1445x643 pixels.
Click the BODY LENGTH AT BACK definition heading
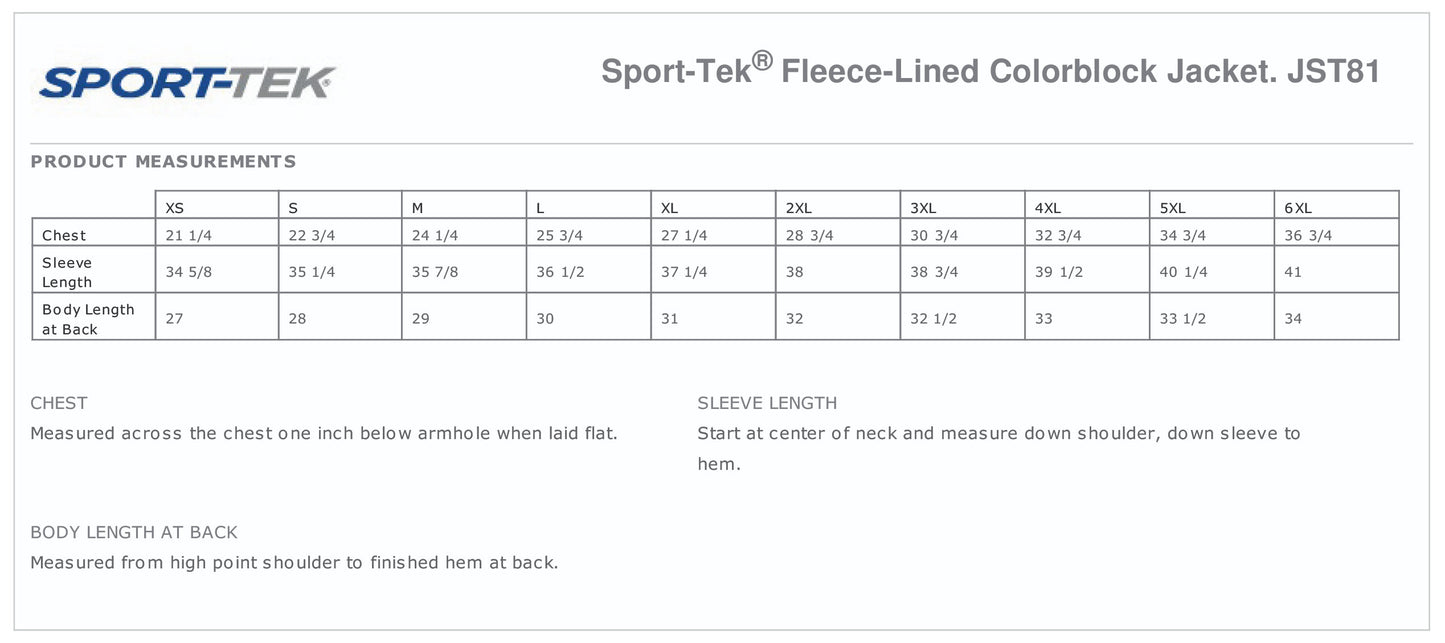[134, 532]
